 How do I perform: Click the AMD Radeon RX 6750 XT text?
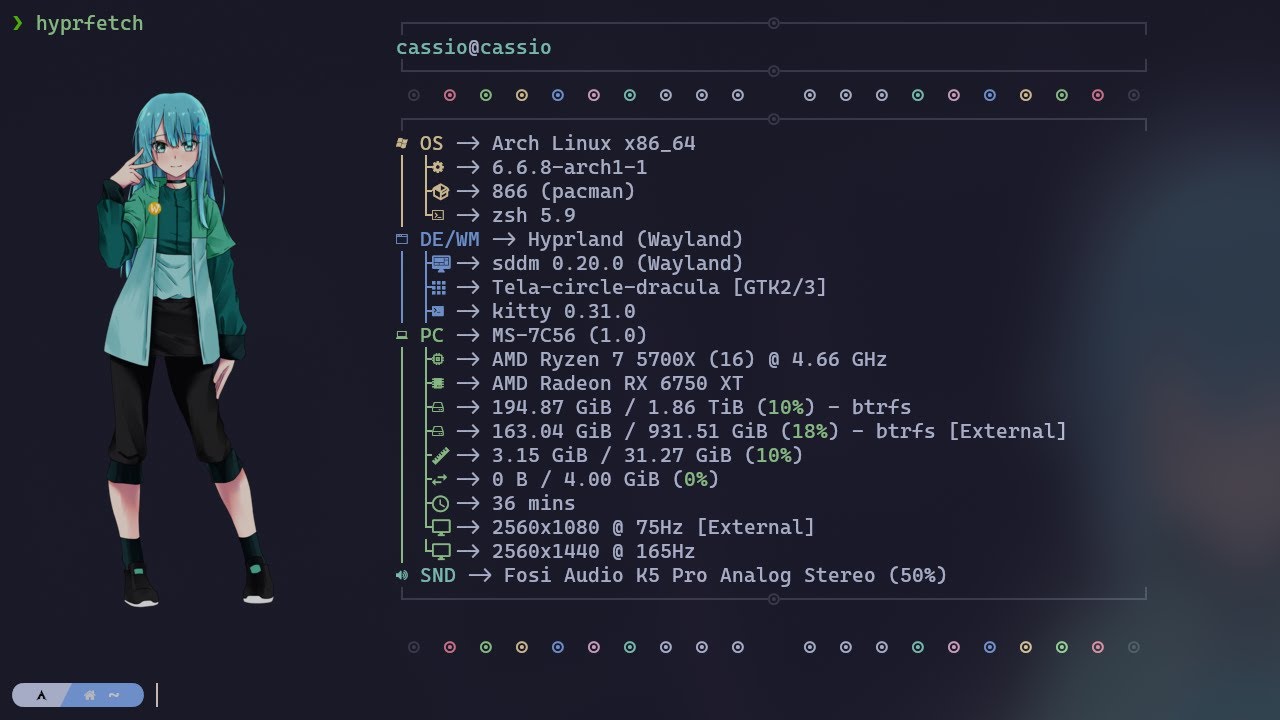(618, 383)
